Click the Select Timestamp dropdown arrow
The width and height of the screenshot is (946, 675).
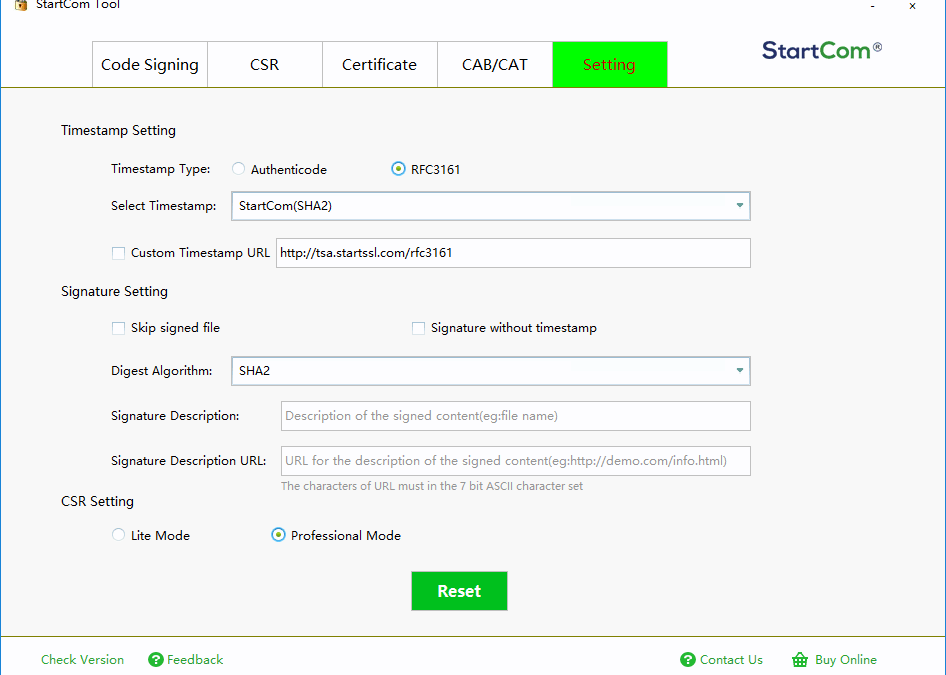click(740, 206)
